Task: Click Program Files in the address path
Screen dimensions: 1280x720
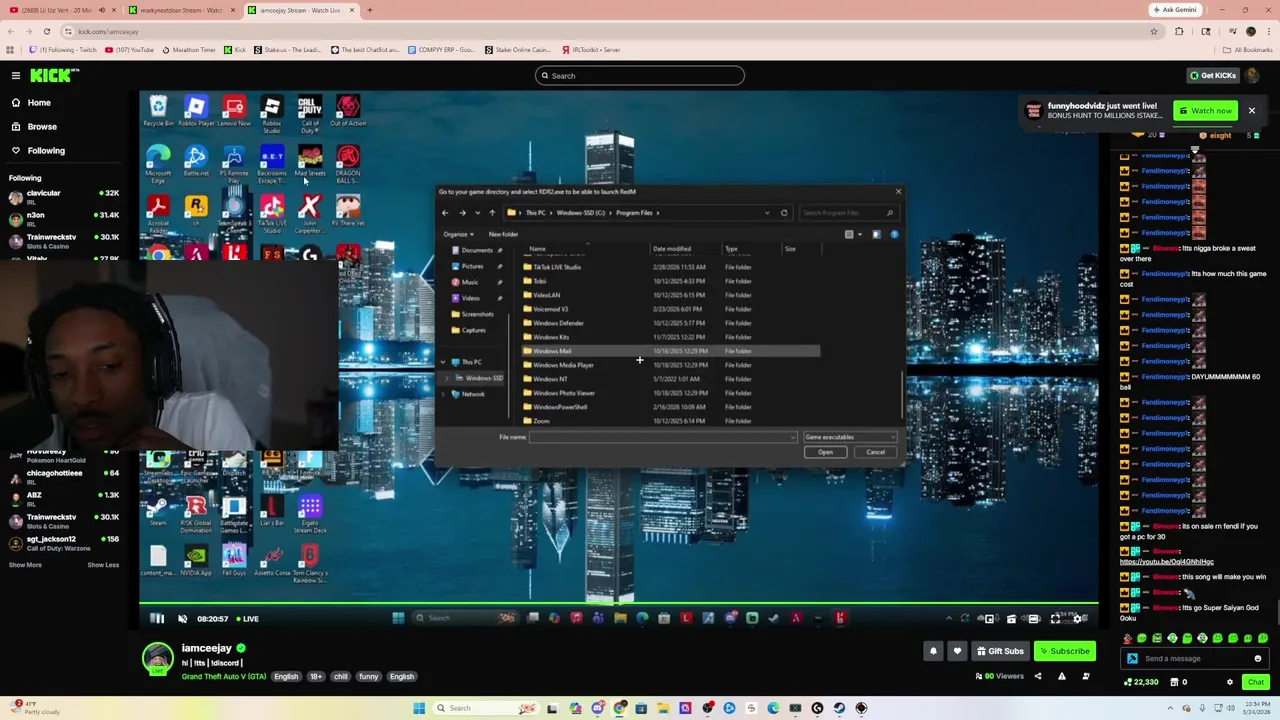Action: 635,213
